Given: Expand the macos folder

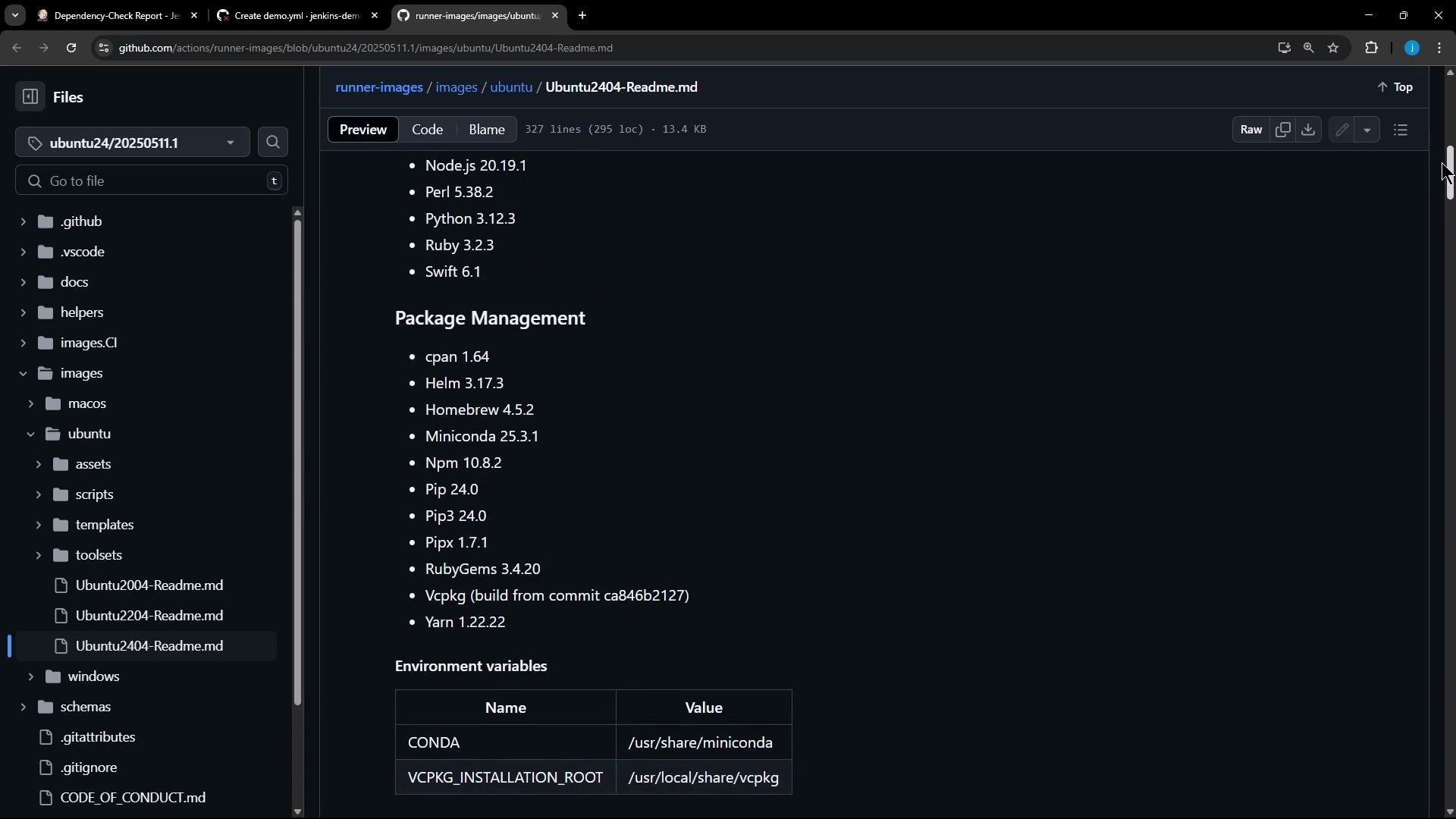Looking at the screenshot, I should pos(30,403).
